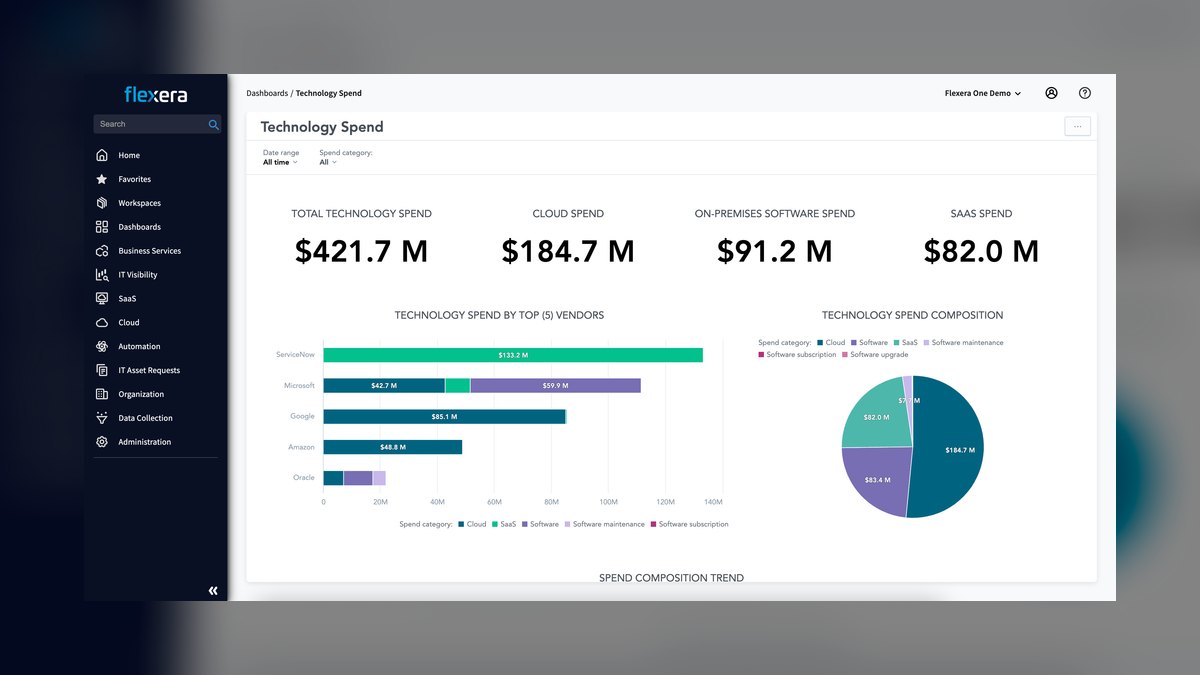
Task: Toggle SaaS in the pie chart legend
Action: [905, 343]
